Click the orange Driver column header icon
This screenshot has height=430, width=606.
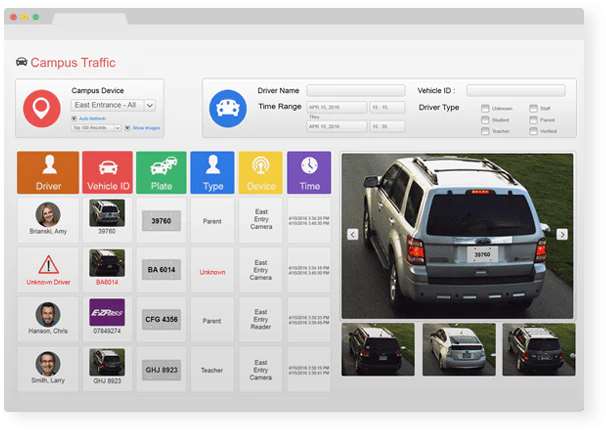(48, 172)
